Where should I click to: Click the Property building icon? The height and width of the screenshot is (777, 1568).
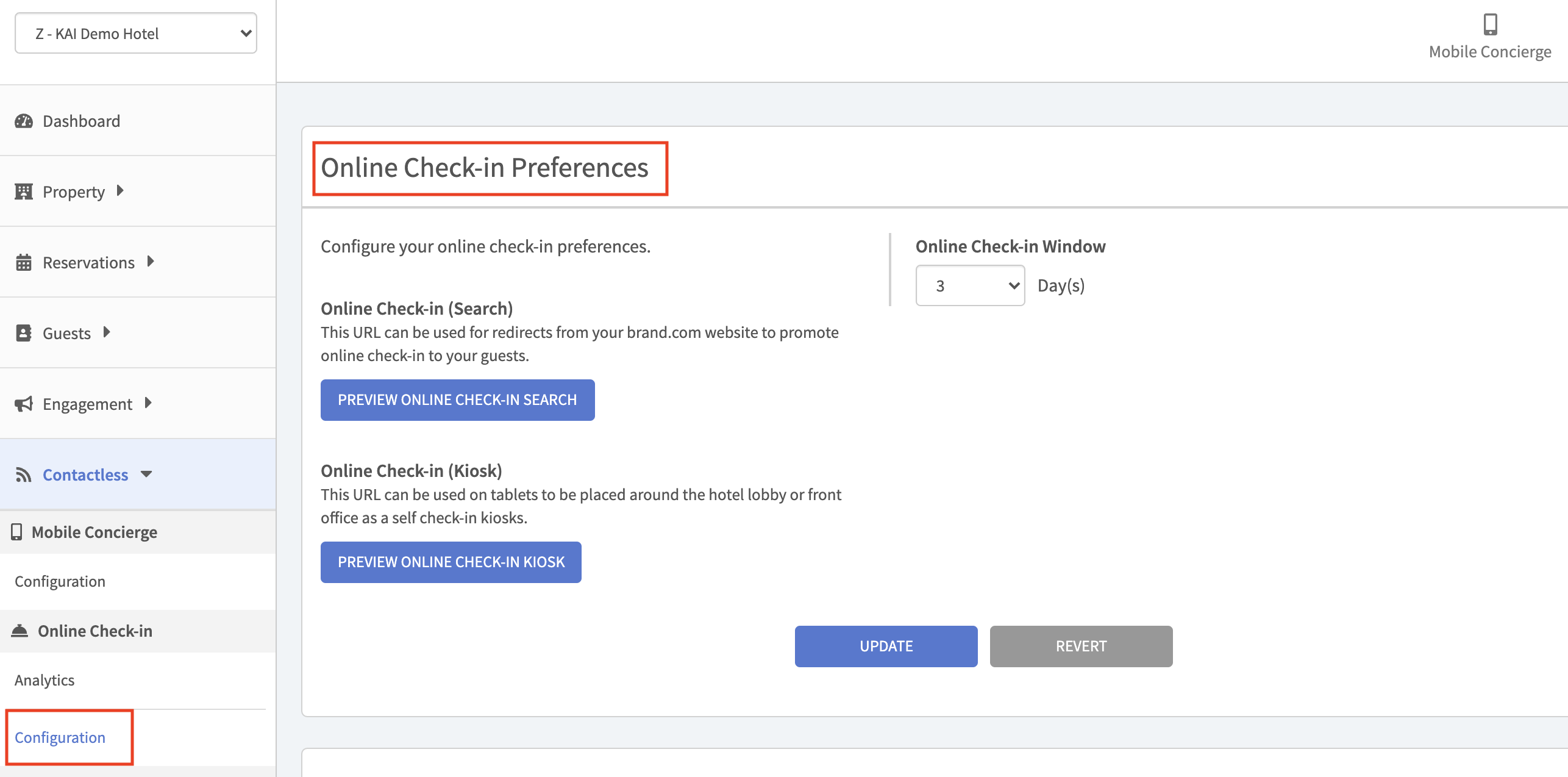coord(24,192)
